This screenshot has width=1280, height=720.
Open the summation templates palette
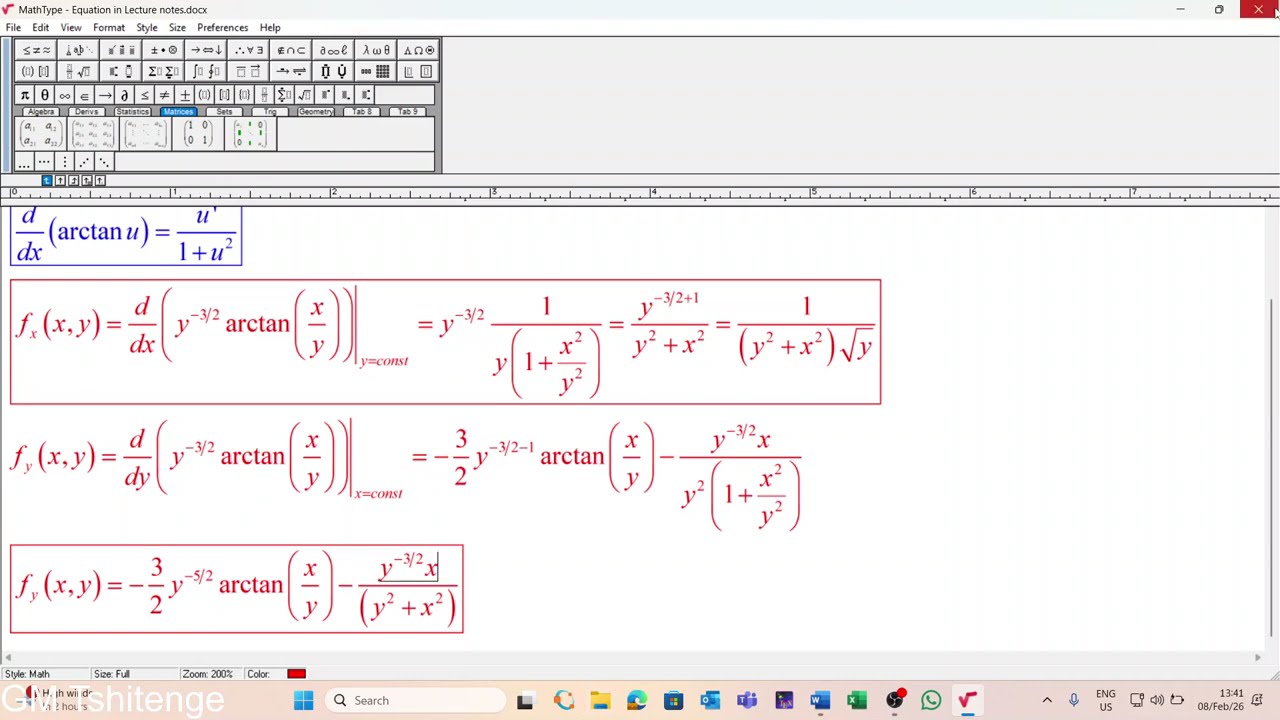164,72
